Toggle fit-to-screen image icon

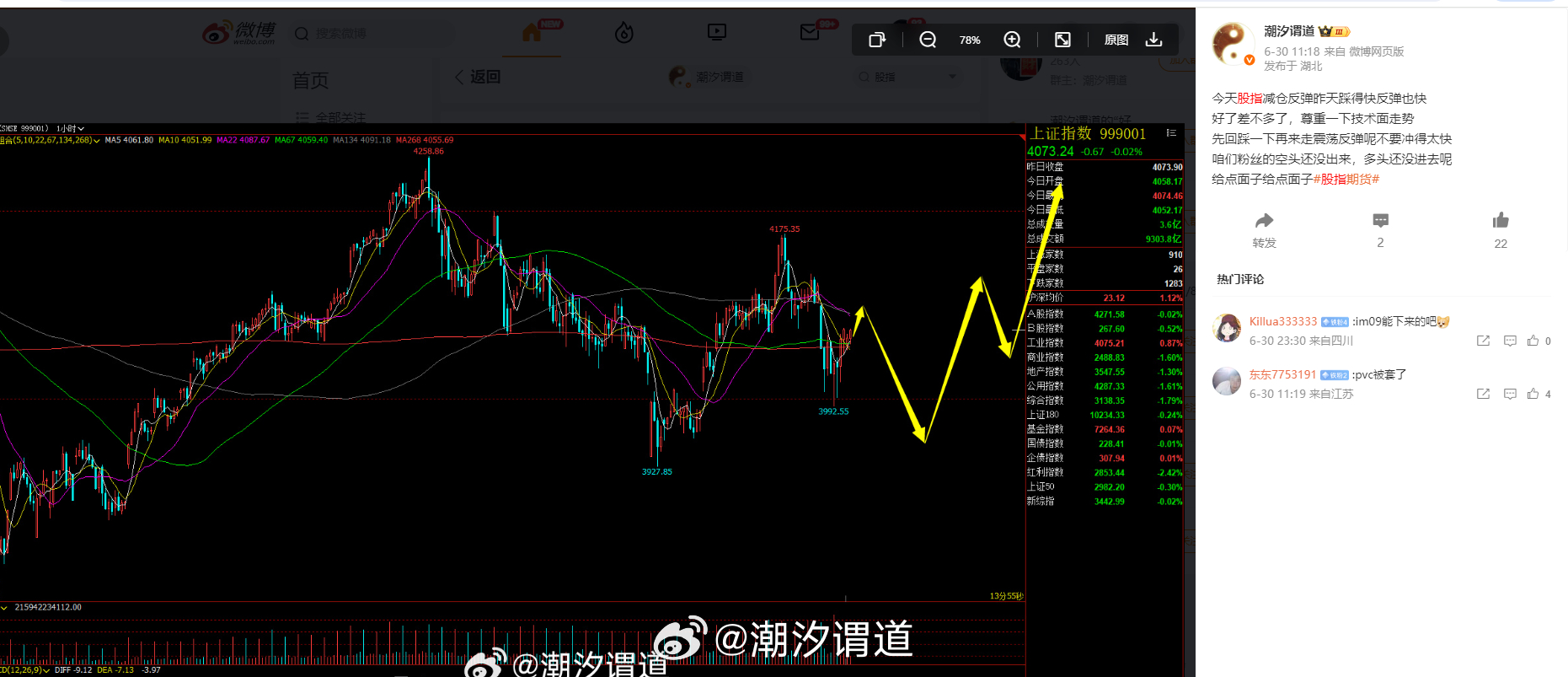pos(1063,40)
